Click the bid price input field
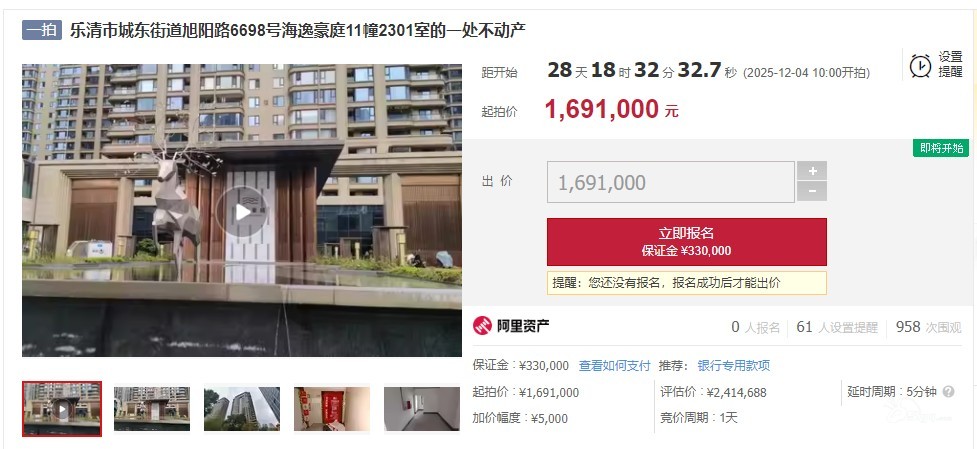This screenshot has height=449, width=977. (670, 182)
